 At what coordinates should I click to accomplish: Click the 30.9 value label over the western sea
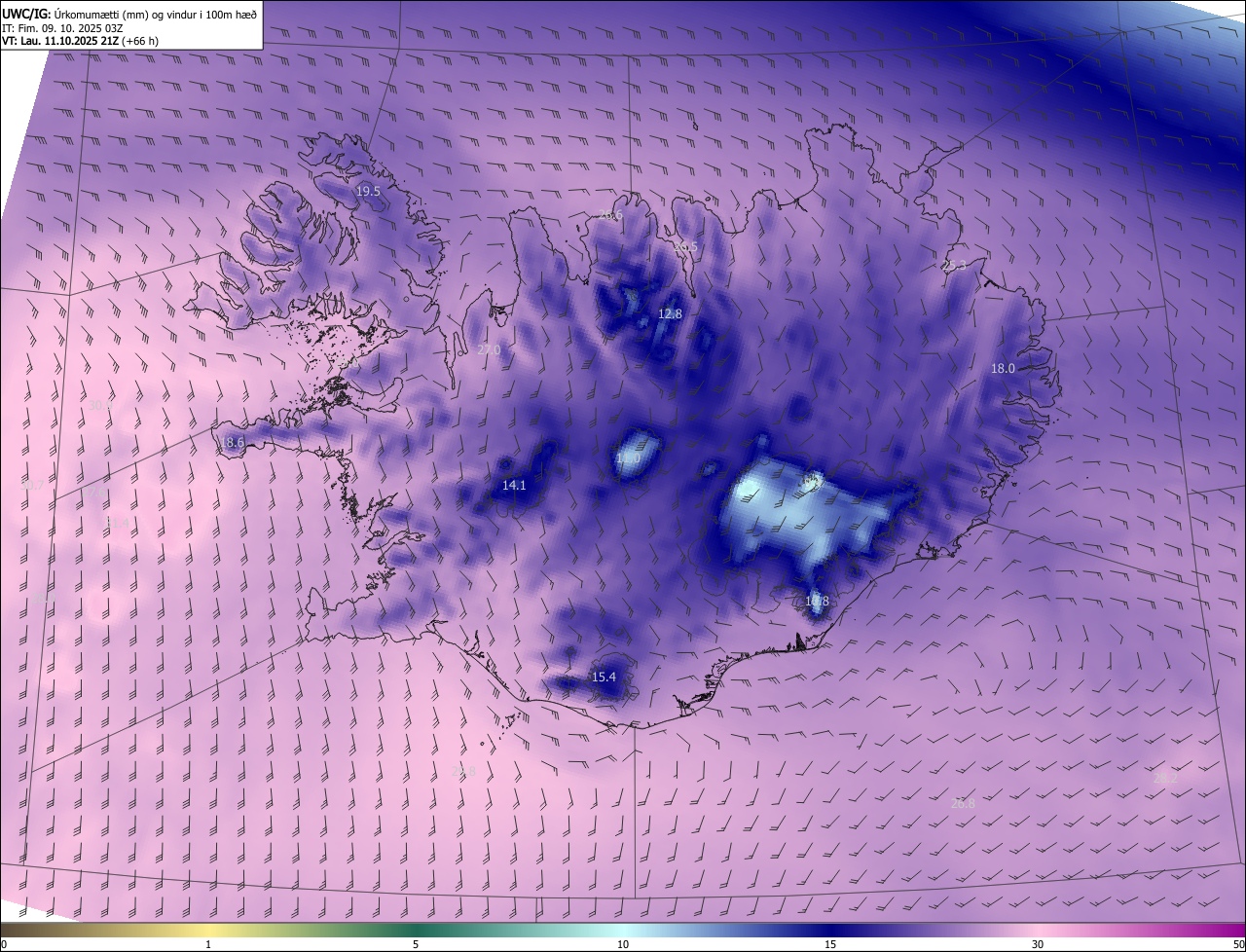point(99,405)
